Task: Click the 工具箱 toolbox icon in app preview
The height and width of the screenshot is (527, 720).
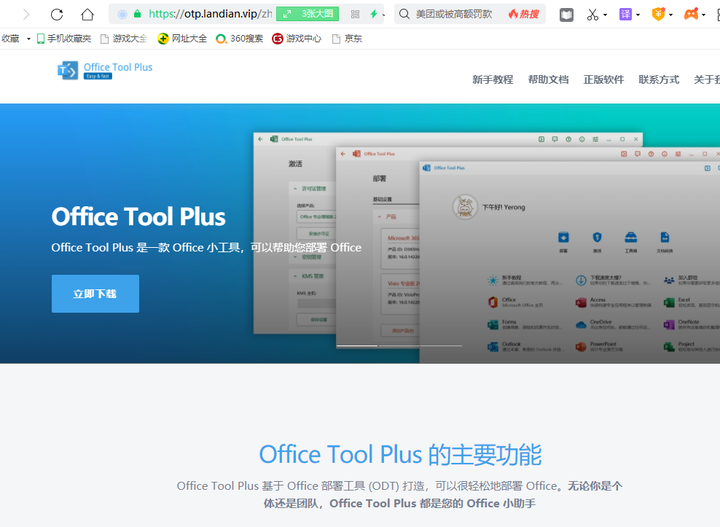Action: pyautogui.click(x=631, y=237)
